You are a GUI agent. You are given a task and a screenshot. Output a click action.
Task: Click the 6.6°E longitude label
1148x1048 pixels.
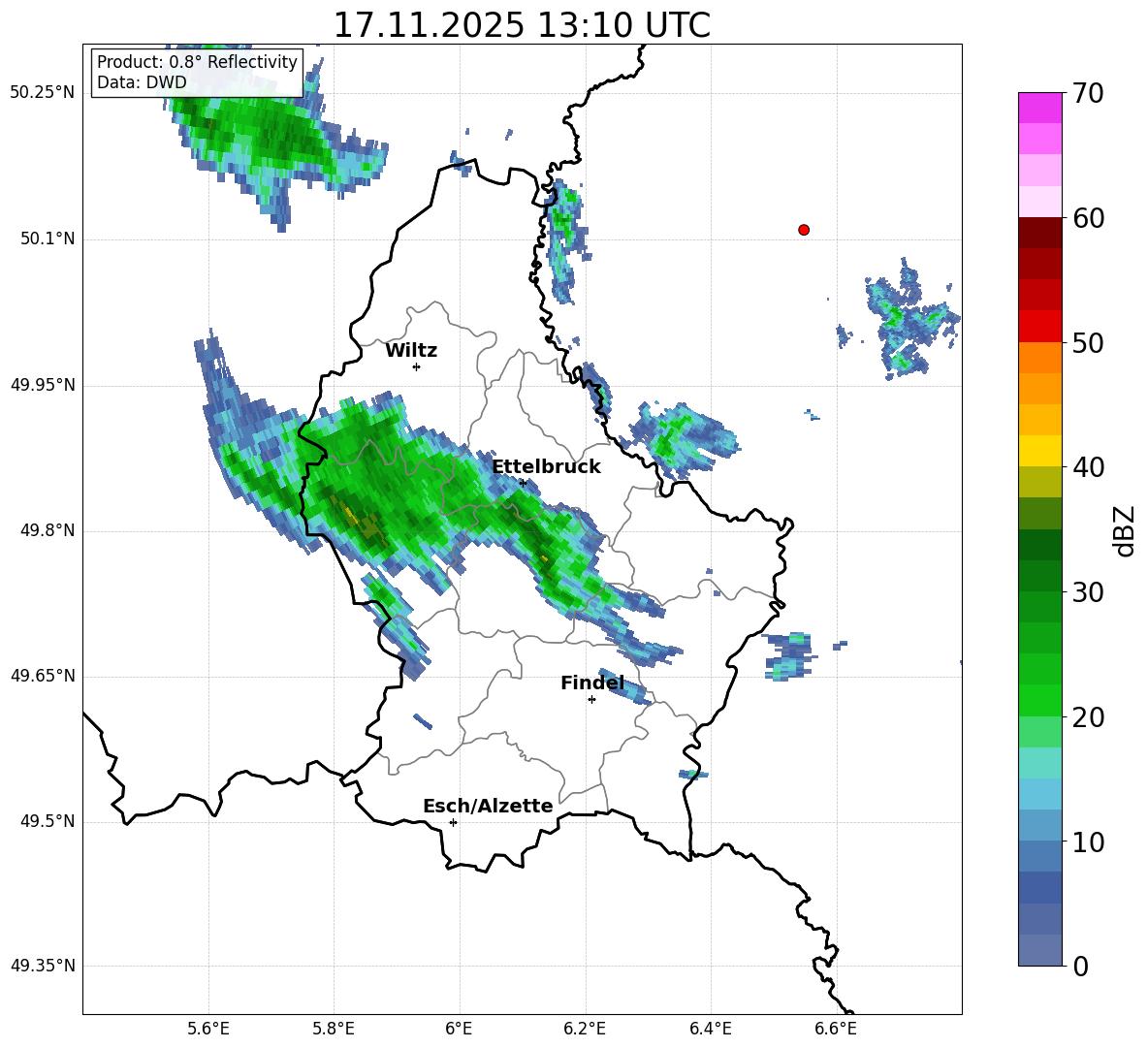point(836,1029)
